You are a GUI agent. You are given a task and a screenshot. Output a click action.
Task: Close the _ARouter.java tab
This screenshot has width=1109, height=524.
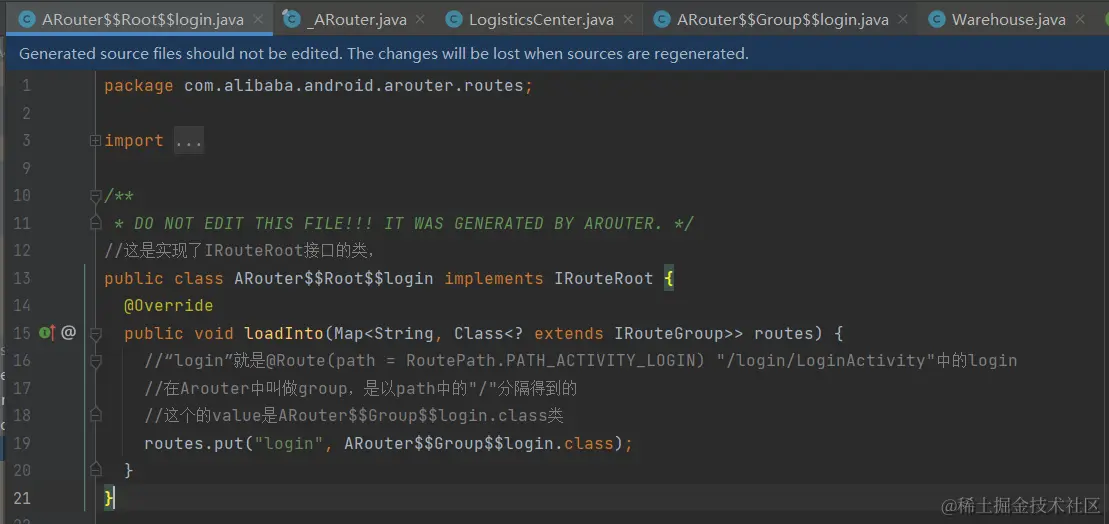[422, 20]
